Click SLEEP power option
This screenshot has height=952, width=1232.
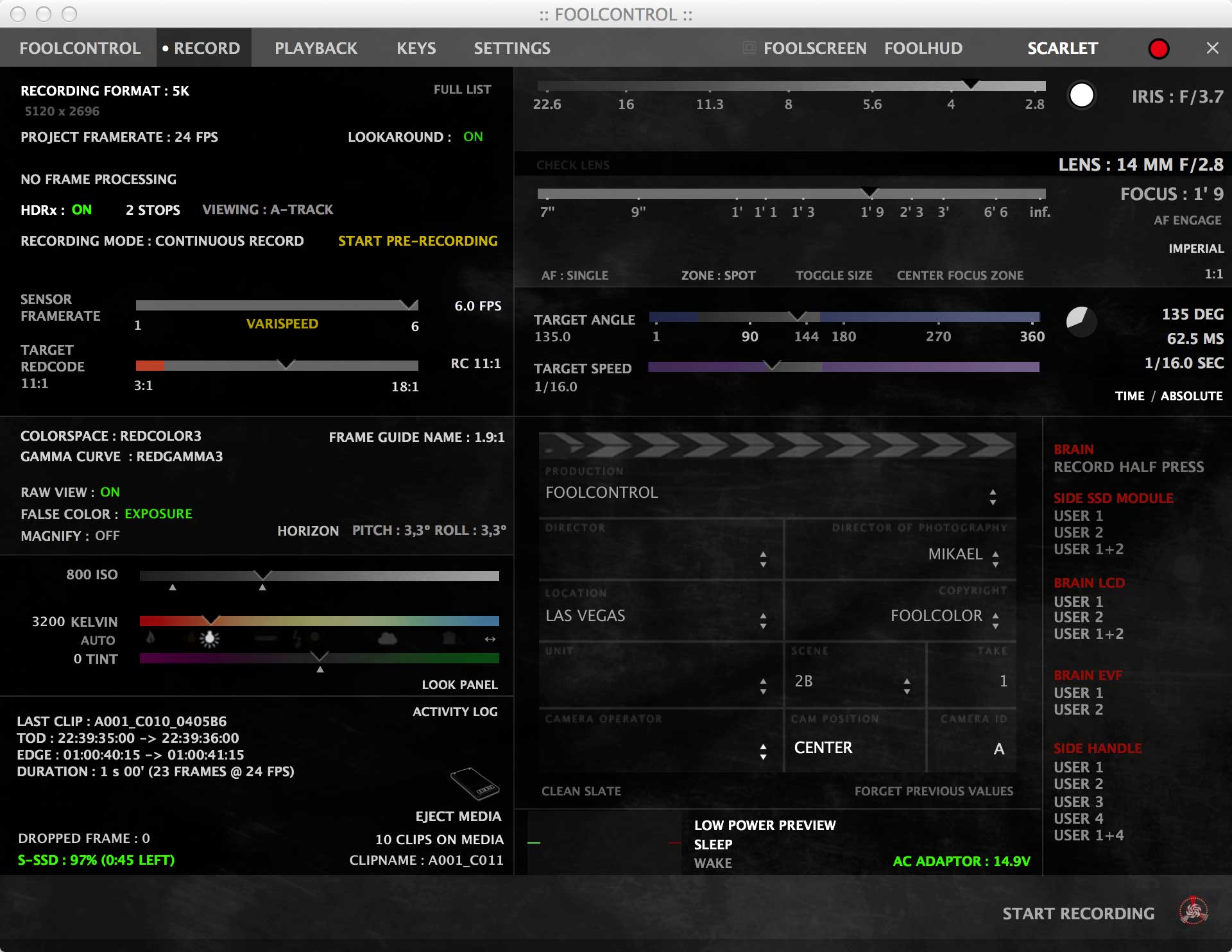point(713,844)
